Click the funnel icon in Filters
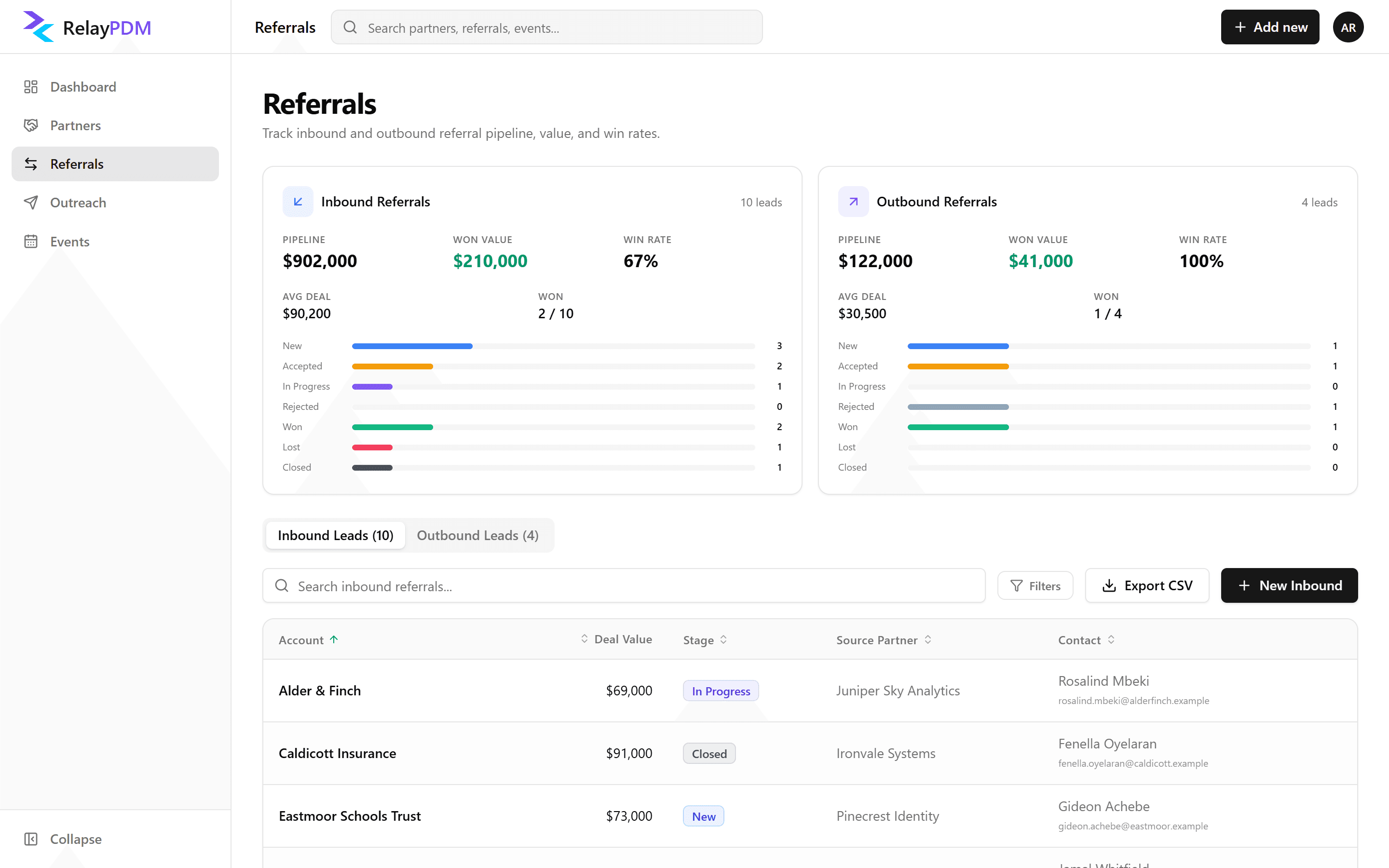Viewport: 1389px width, 868px height. coord(1017,585)
